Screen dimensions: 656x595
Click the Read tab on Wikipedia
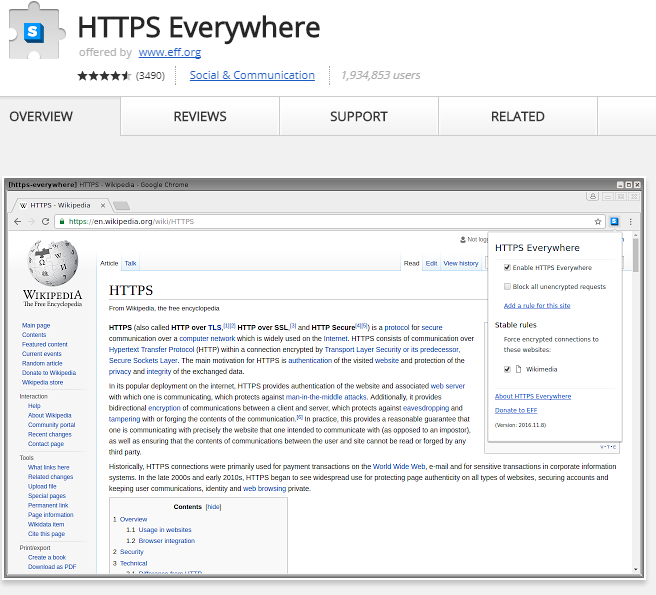click(411, 263)
